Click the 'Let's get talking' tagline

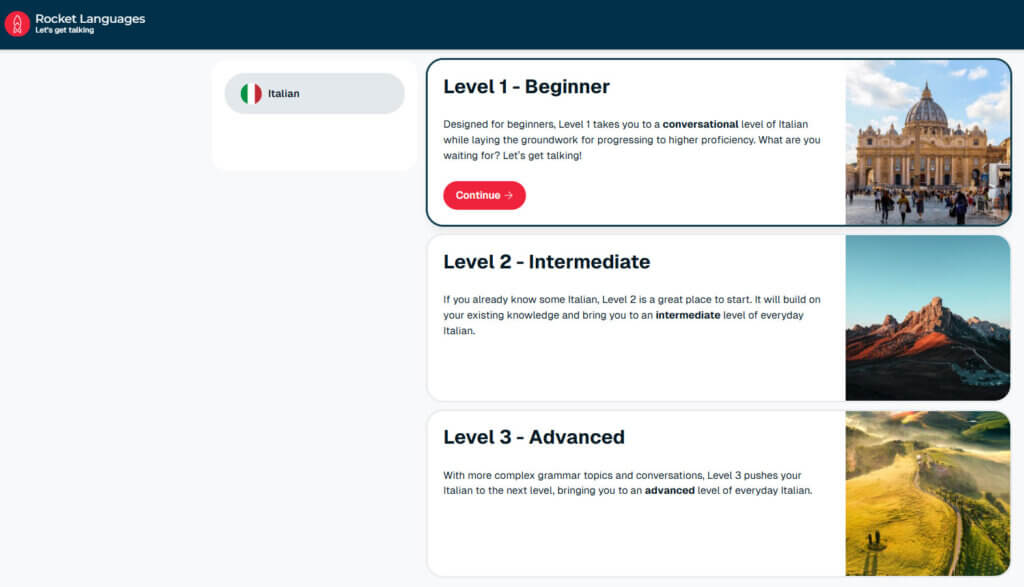coord(65,30)
